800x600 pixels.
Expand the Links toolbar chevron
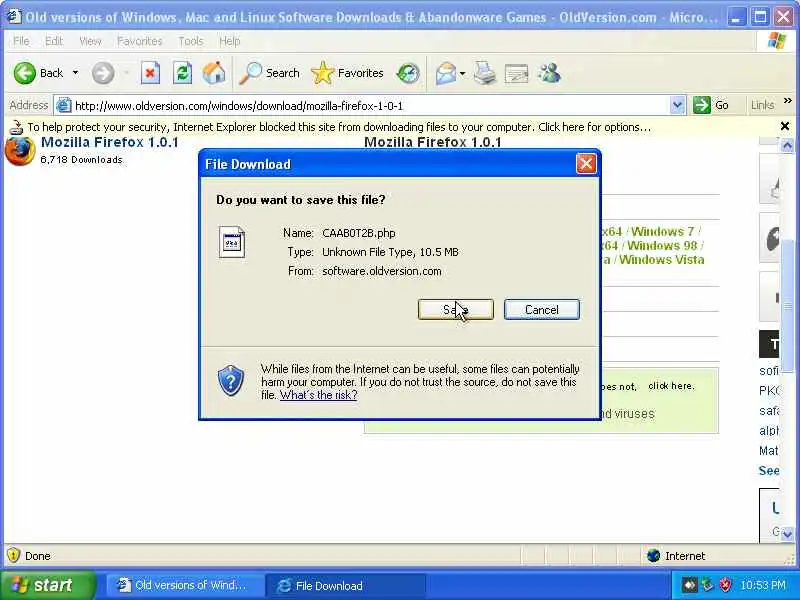[x=788, y=101]
